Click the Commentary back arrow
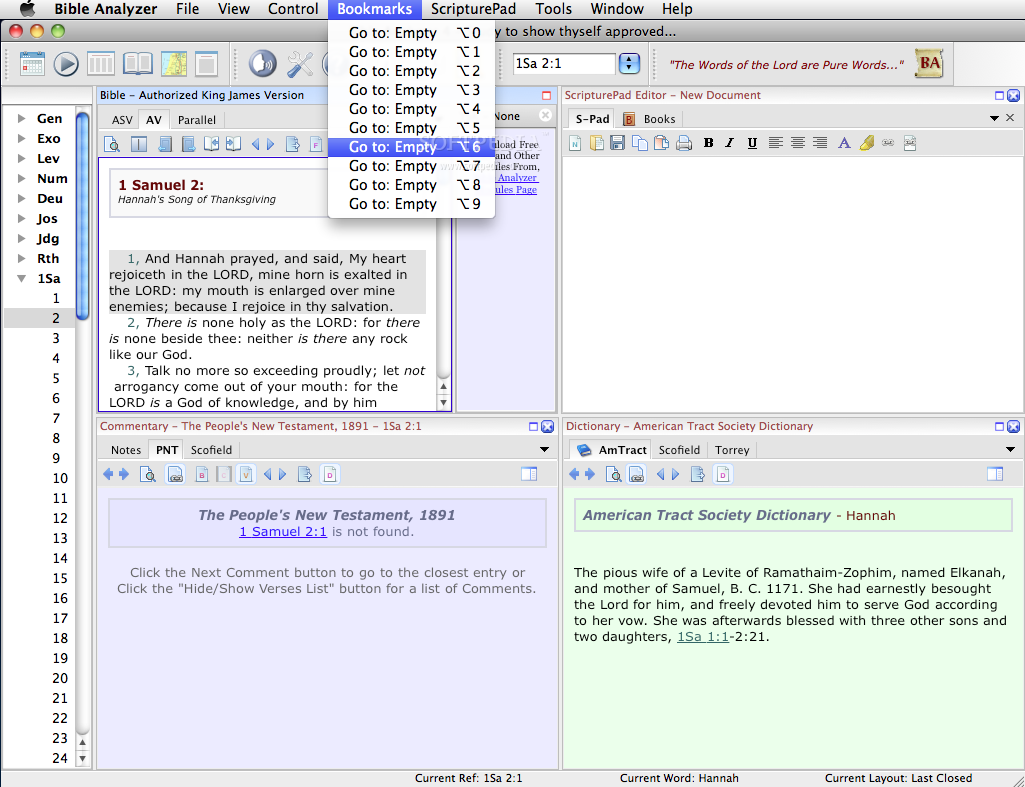The width and height of the screenshot is (1025, 787). (108, 475)
